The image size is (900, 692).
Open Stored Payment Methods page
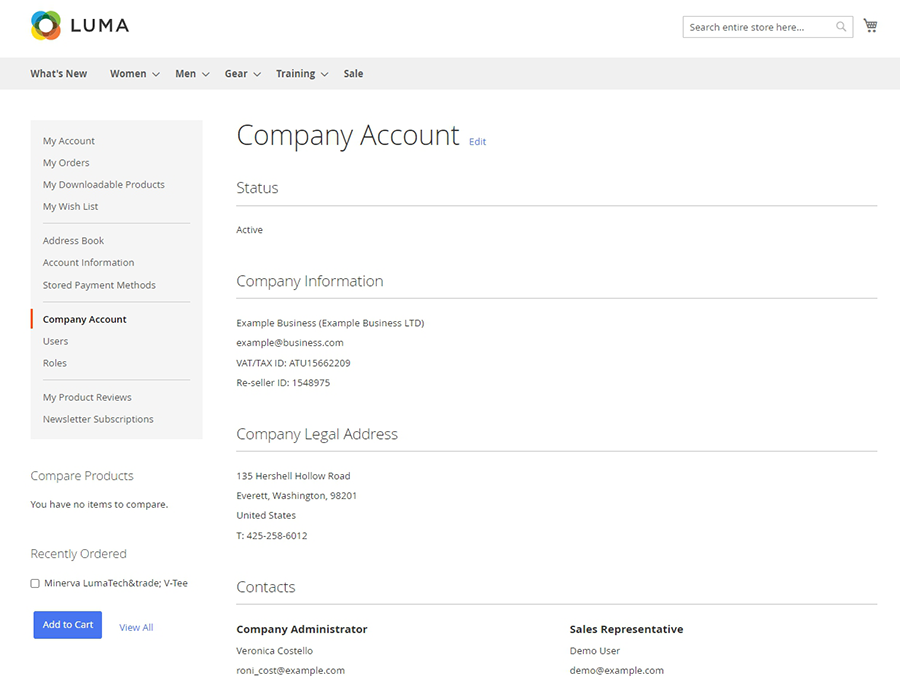point(99,285)
